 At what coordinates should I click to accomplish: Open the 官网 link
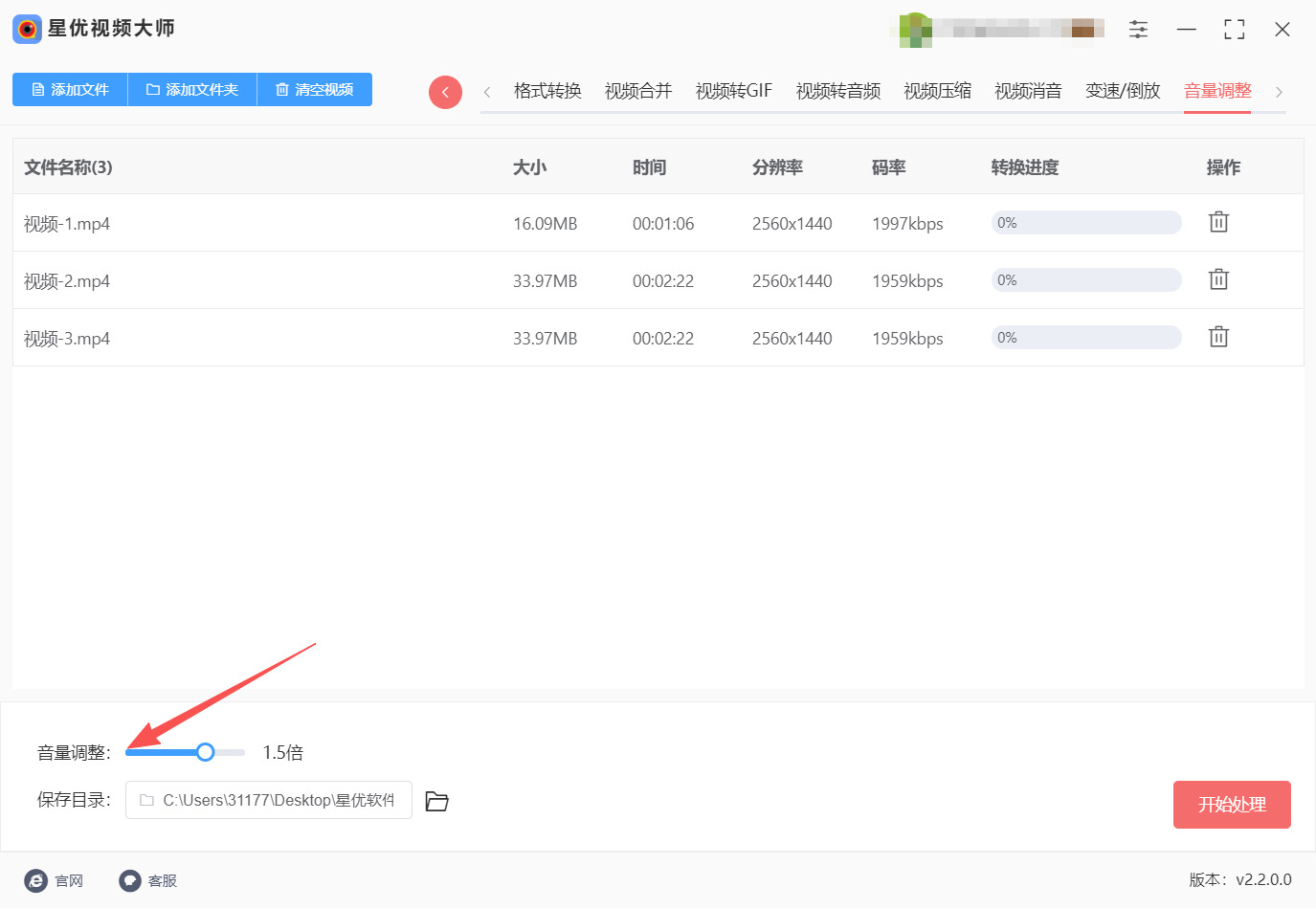pyautogui.click(x=55, y=880)
